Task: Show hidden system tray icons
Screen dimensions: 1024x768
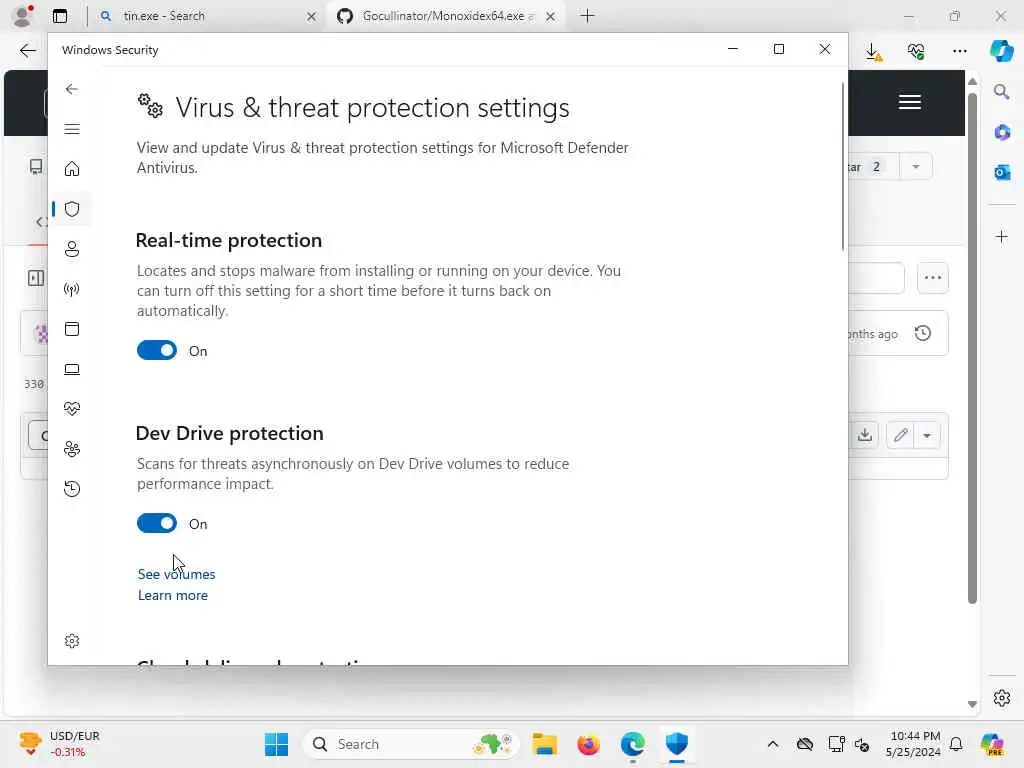Action: pyautogui.click(x=773, y=744)
